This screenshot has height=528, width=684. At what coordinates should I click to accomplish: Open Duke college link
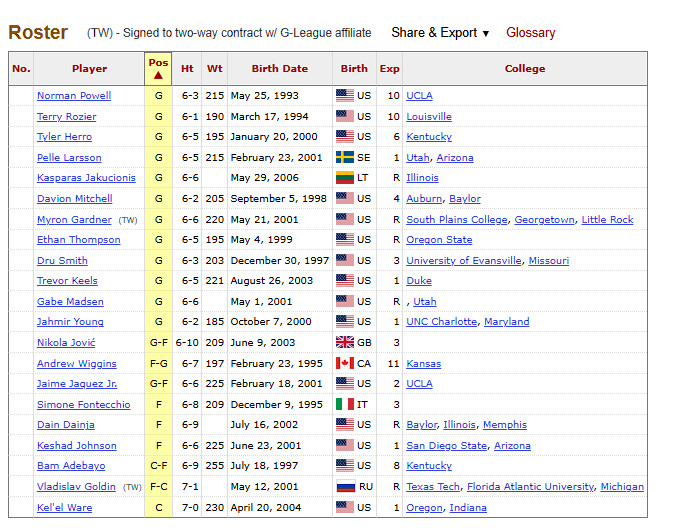pyautogui.click(x=419, y=281)
